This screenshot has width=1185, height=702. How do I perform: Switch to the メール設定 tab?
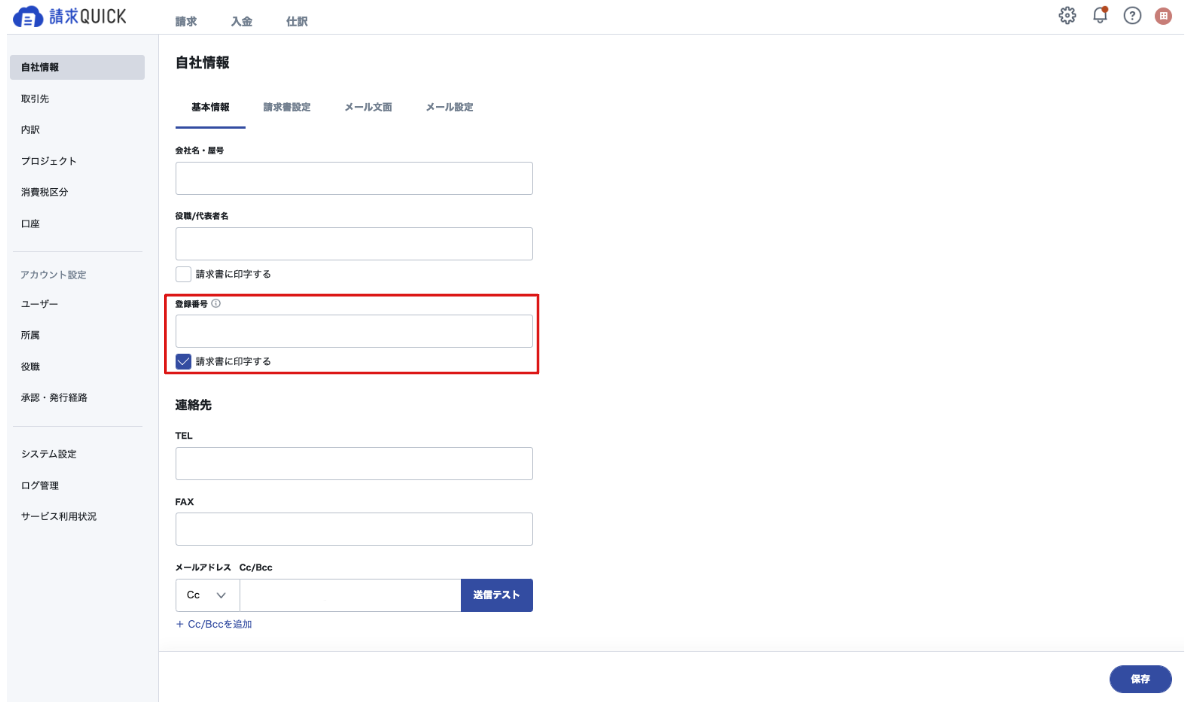(x=450, y=107)
